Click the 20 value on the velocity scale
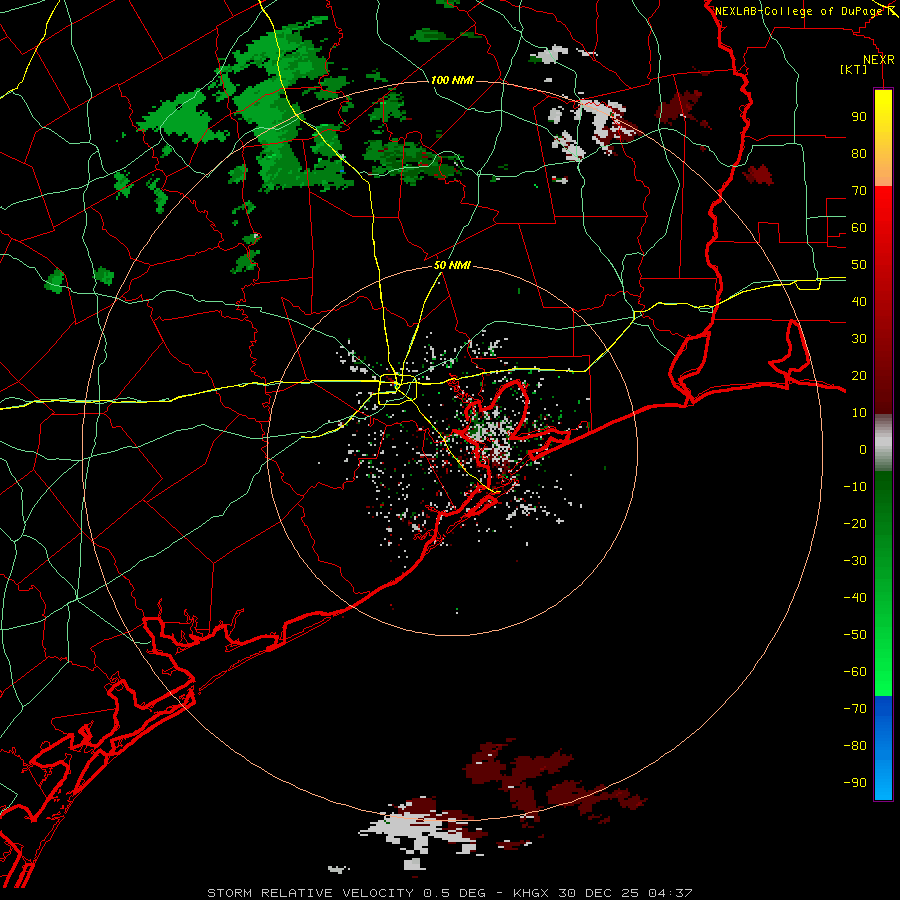This screenshot has height=900, width=900. pos(859,375)
